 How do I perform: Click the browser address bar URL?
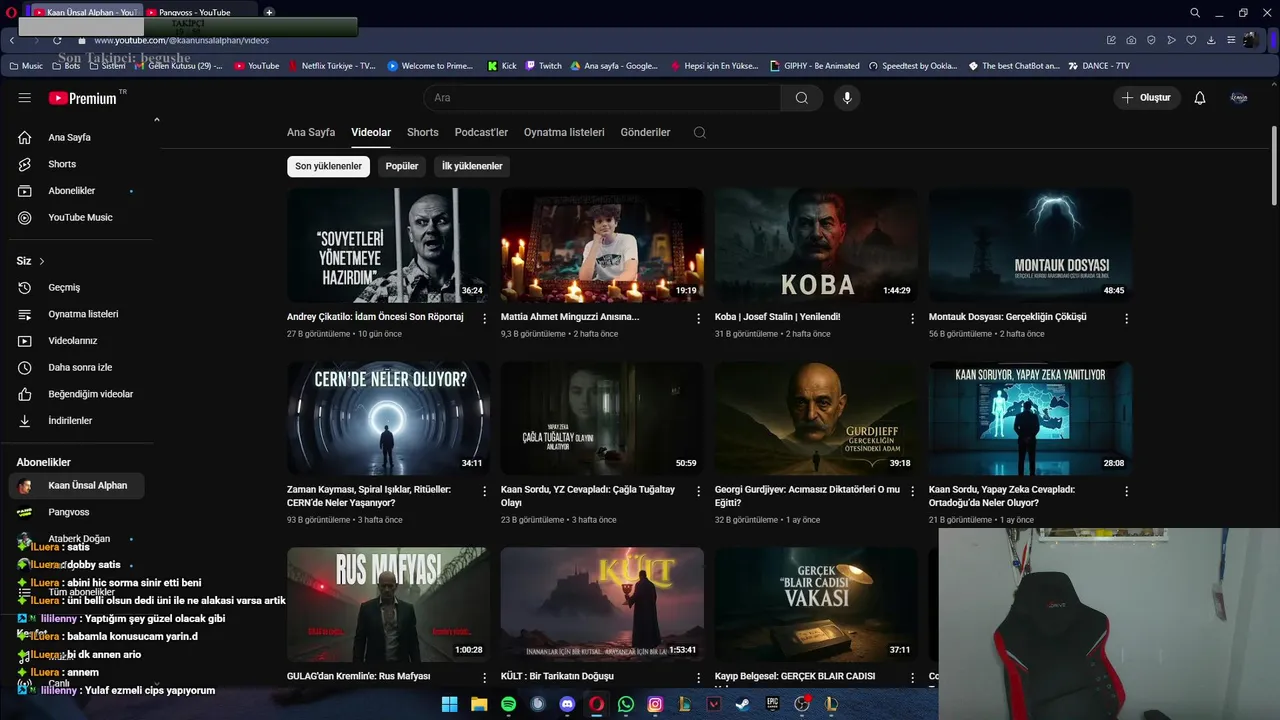click(x=181, y=40)
